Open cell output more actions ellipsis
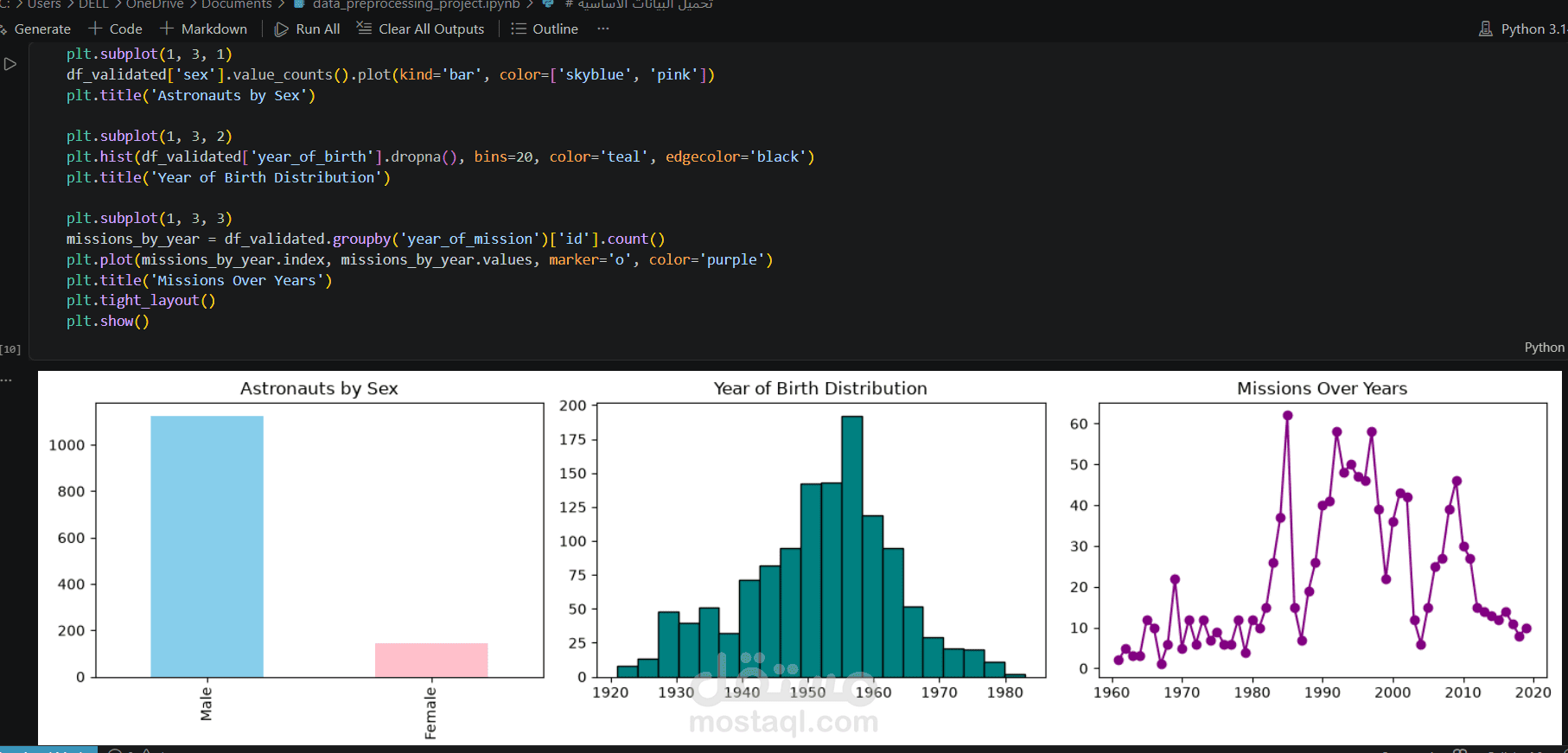 pos(7,380)
